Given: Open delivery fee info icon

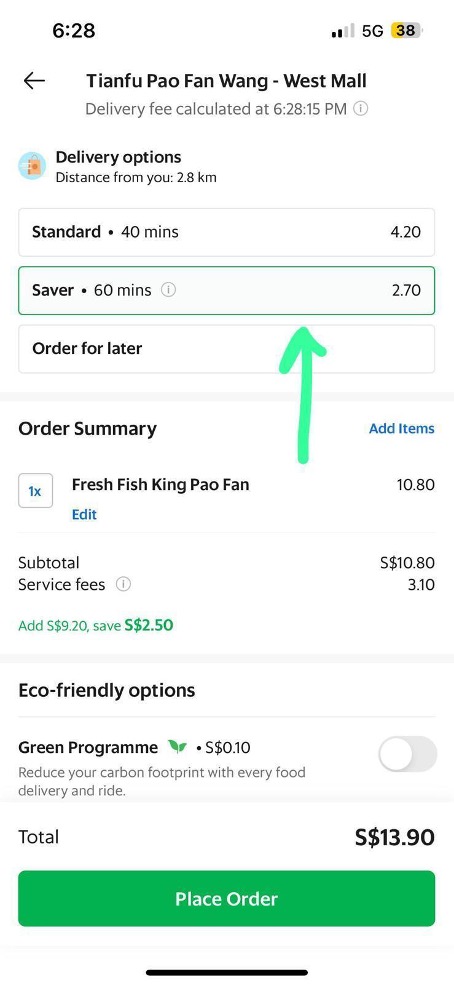Looking at the screenshot, I should (x=360, y=109).
